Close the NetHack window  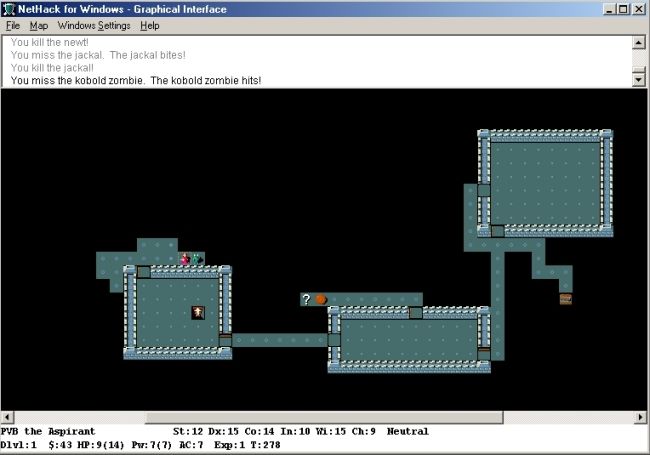coord(639,9)
